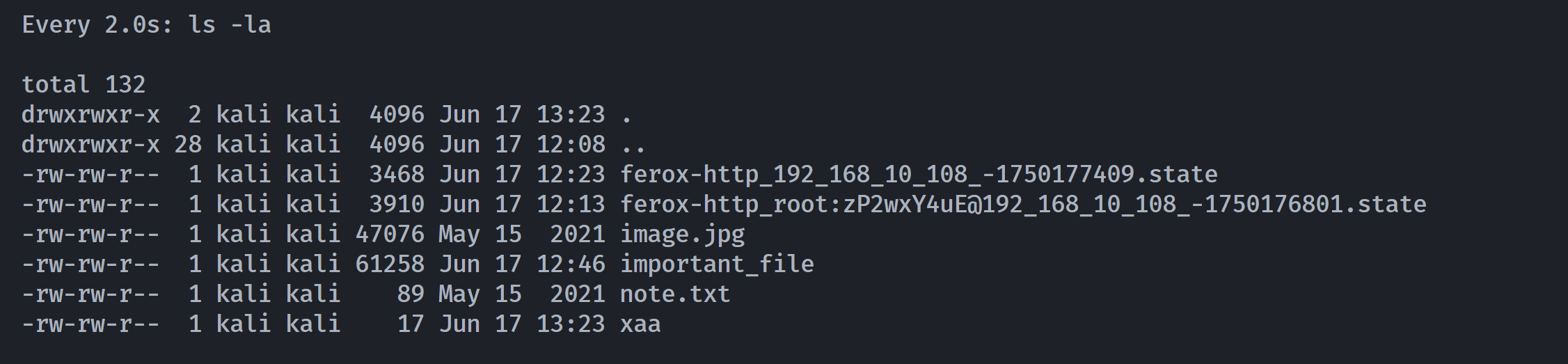Select the important_file filename
Image resolution: width=1568 pixels, height=364 pixels.
click(x=717, y=264)
